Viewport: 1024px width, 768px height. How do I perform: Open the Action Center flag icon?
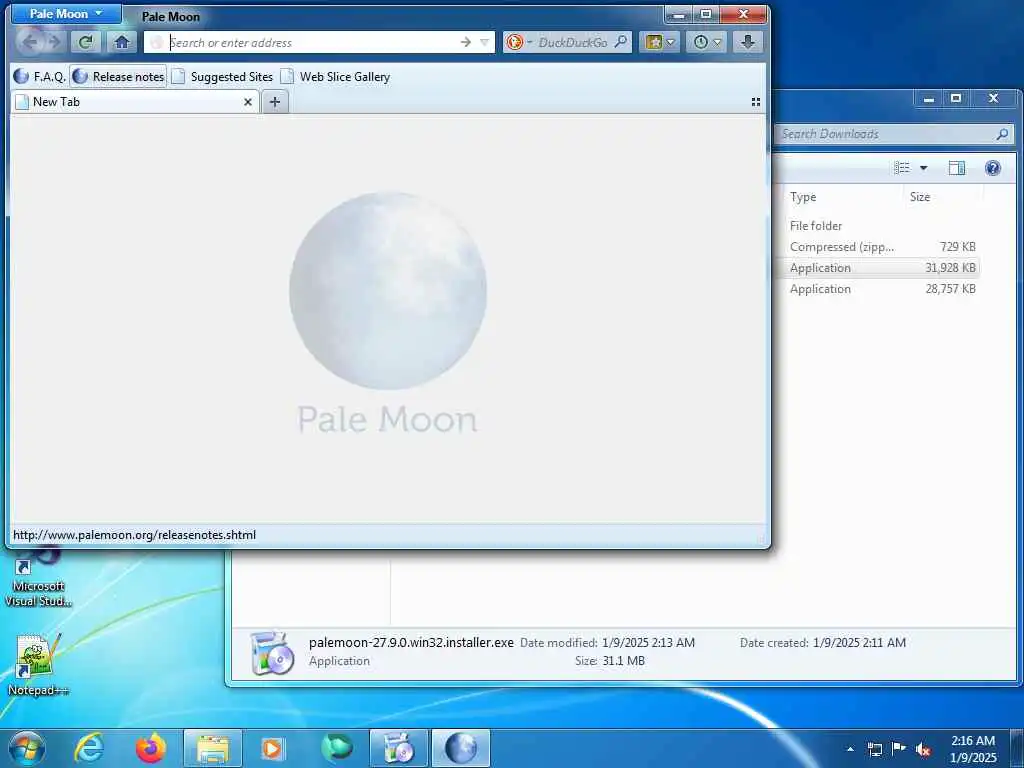coord(899,749)
